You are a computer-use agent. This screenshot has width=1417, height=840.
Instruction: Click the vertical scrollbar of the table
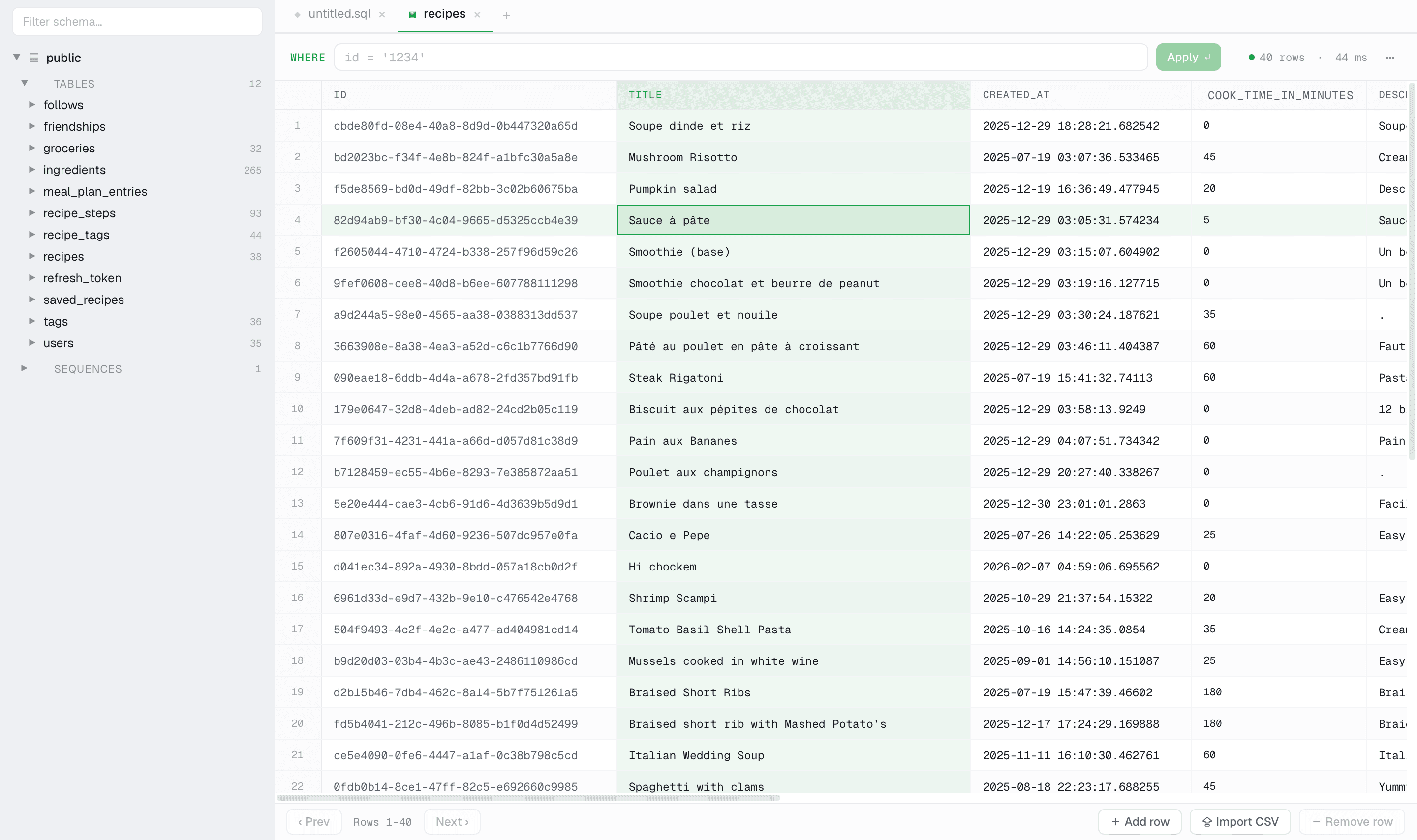click(x=1411, y=271)
